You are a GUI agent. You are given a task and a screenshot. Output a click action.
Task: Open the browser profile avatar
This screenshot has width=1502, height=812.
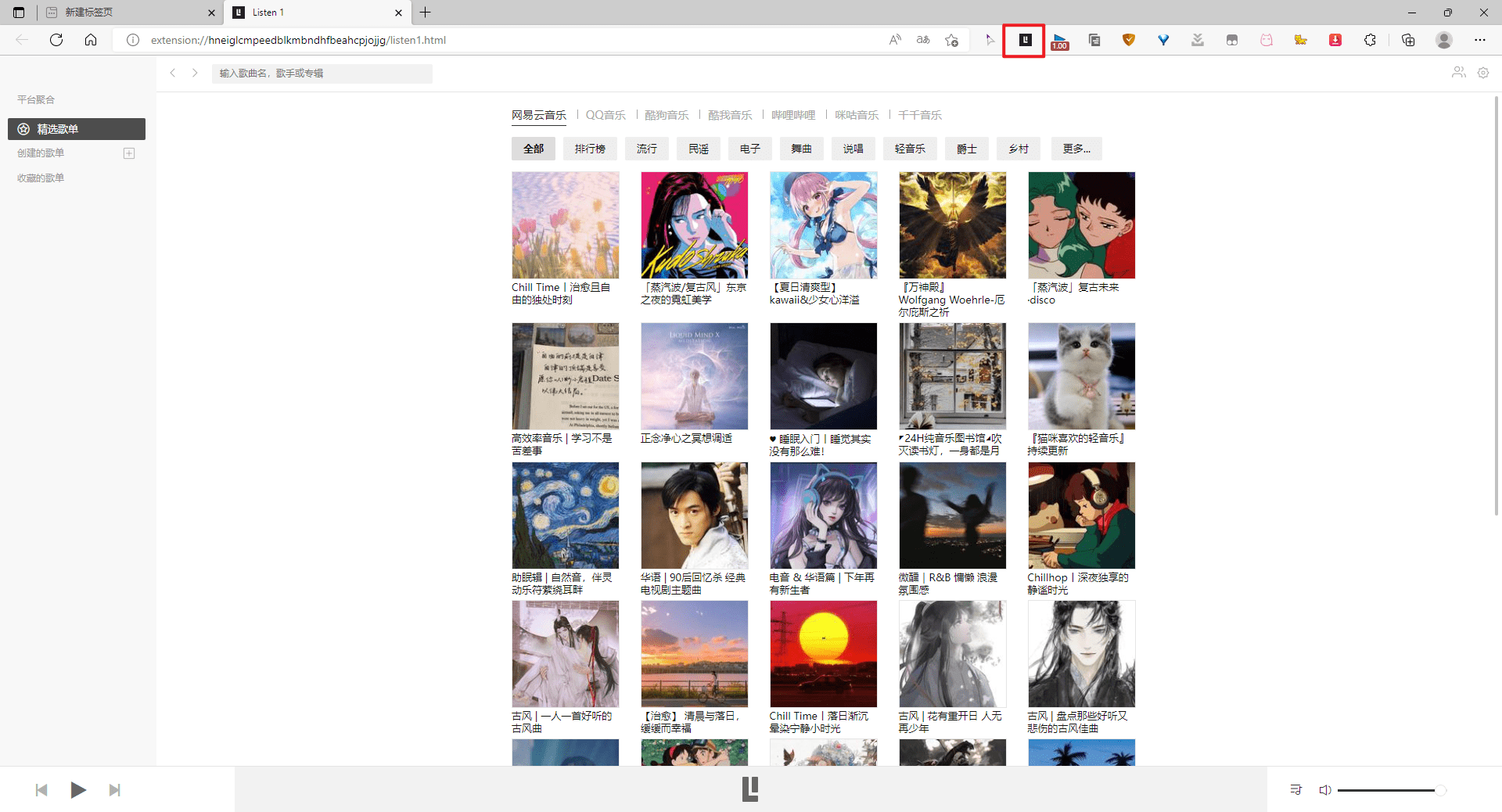coord(1444,40)
